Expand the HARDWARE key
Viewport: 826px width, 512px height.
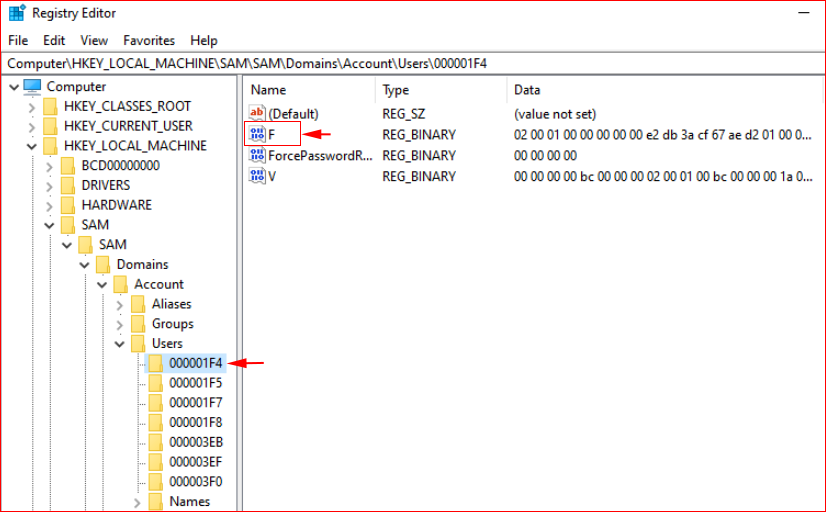[50, 206]
